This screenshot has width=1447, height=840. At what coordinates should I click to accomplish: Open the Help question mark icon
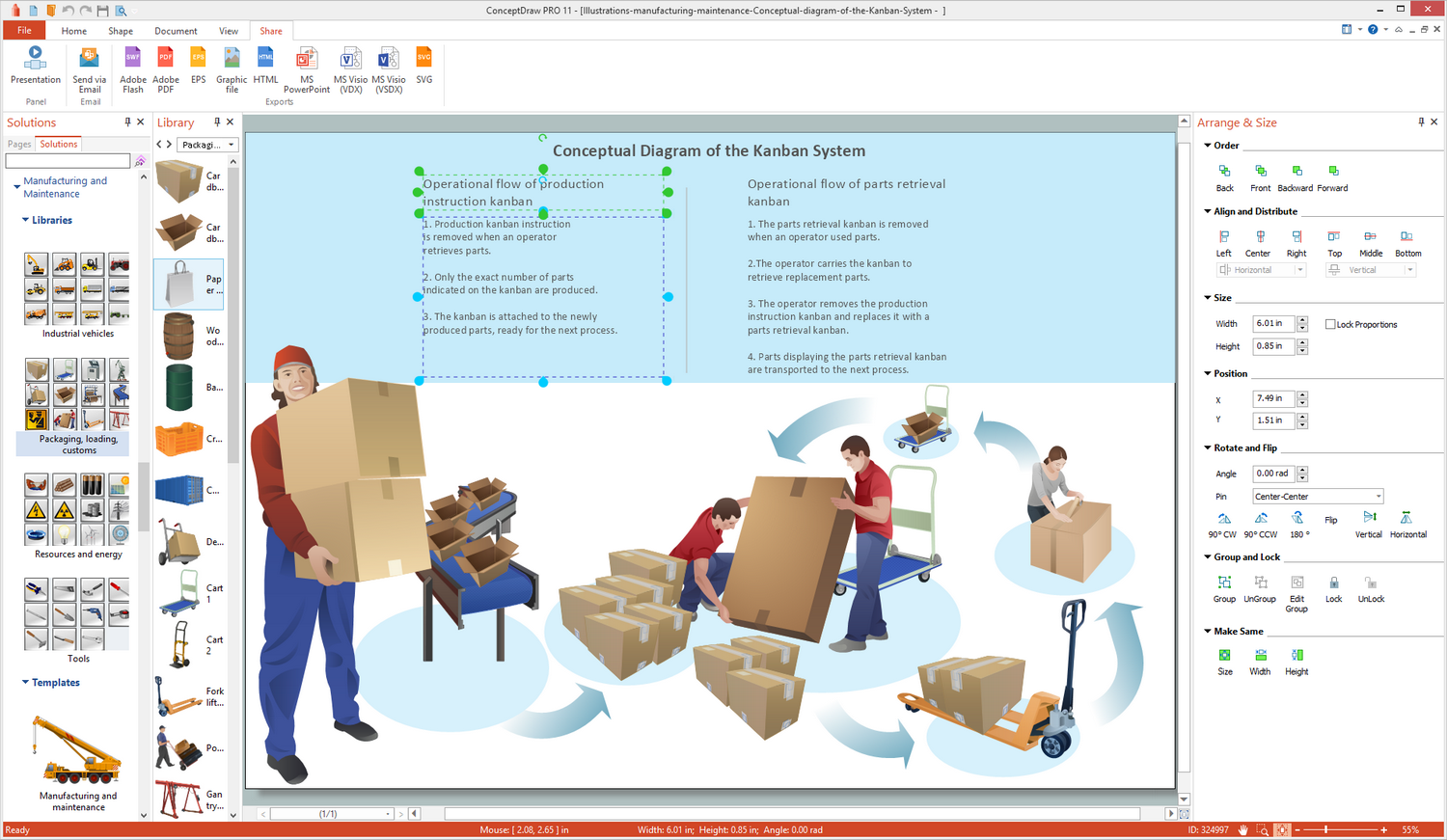pyautogui.click(x=1373, y=30)
